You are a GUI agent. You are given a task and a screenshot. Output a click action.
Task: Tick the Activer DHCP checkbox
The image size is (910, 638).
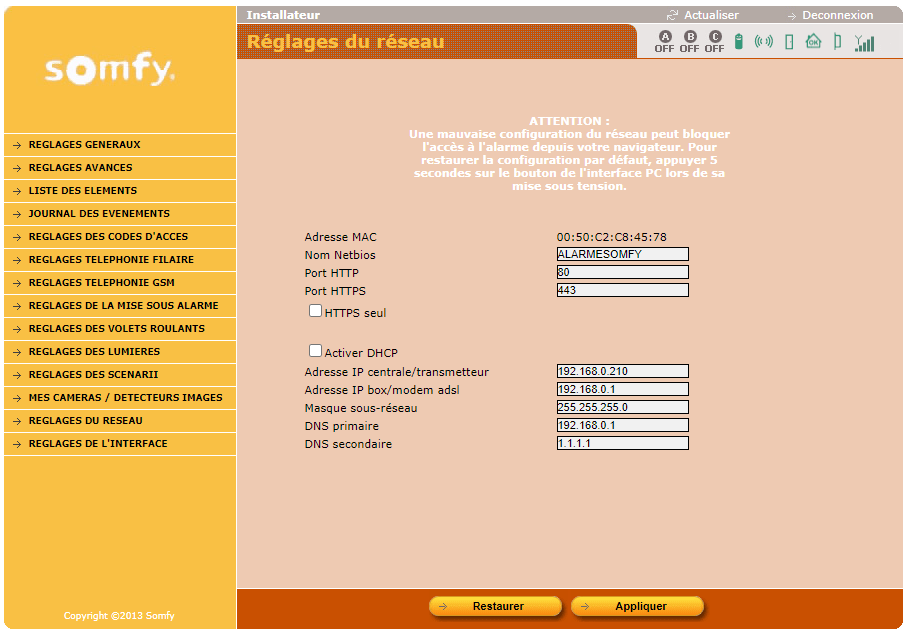pyautogui.click(x=315, y=351)
